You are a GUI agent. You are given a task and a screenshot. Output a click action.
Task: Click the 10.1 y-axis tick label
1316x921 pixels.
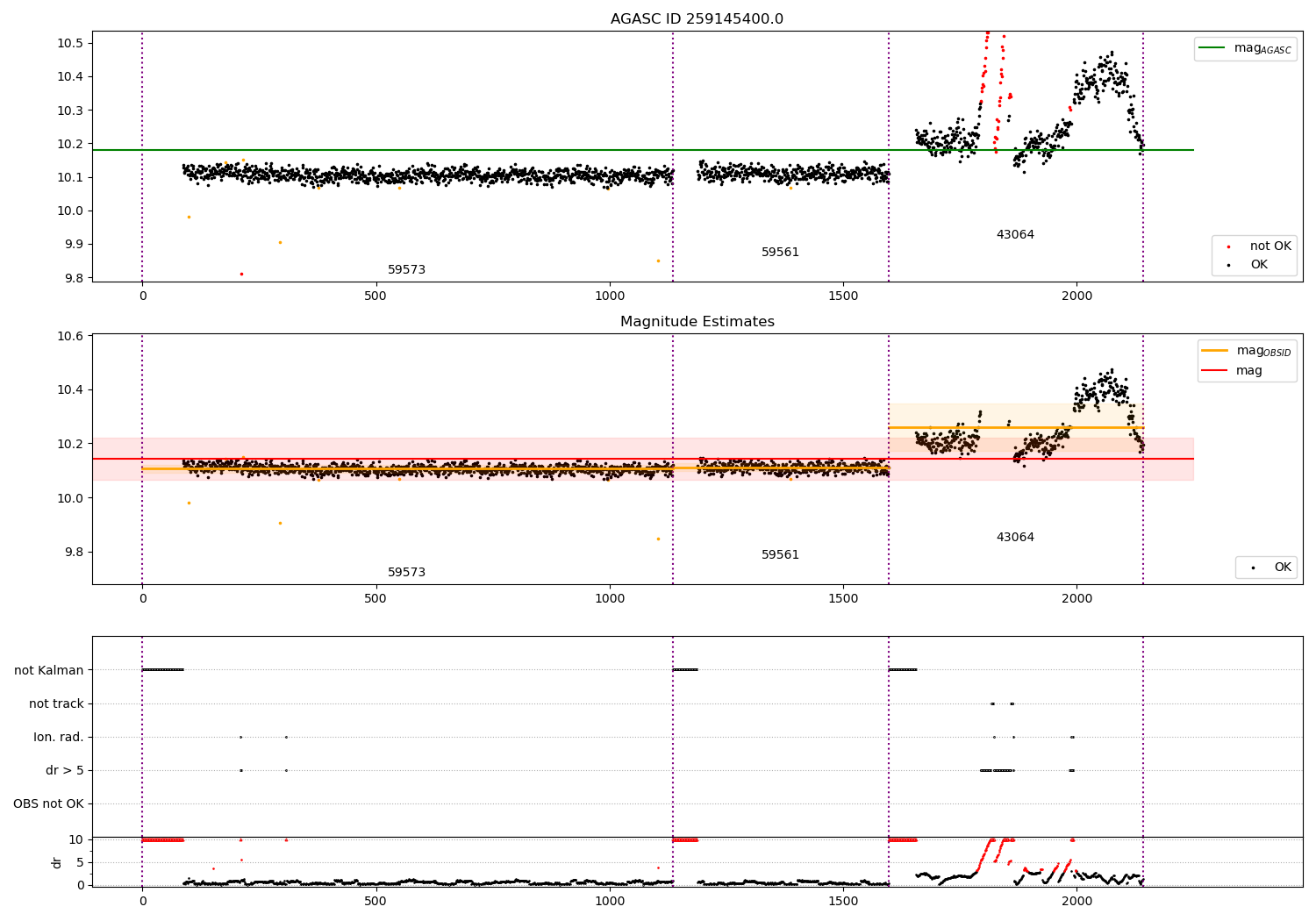pos(70,178)
